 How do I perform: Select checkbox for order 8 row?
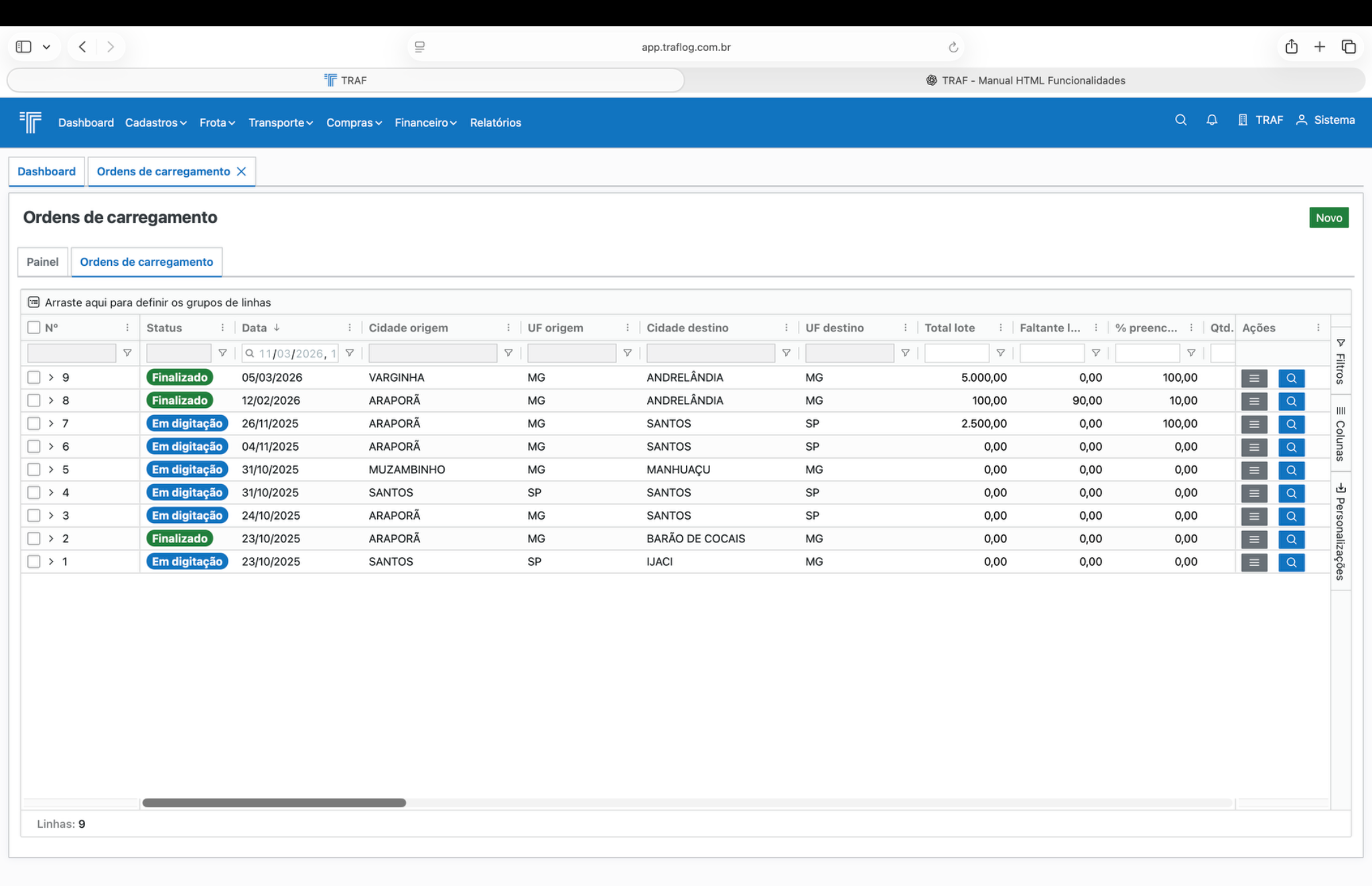point(33,400)
